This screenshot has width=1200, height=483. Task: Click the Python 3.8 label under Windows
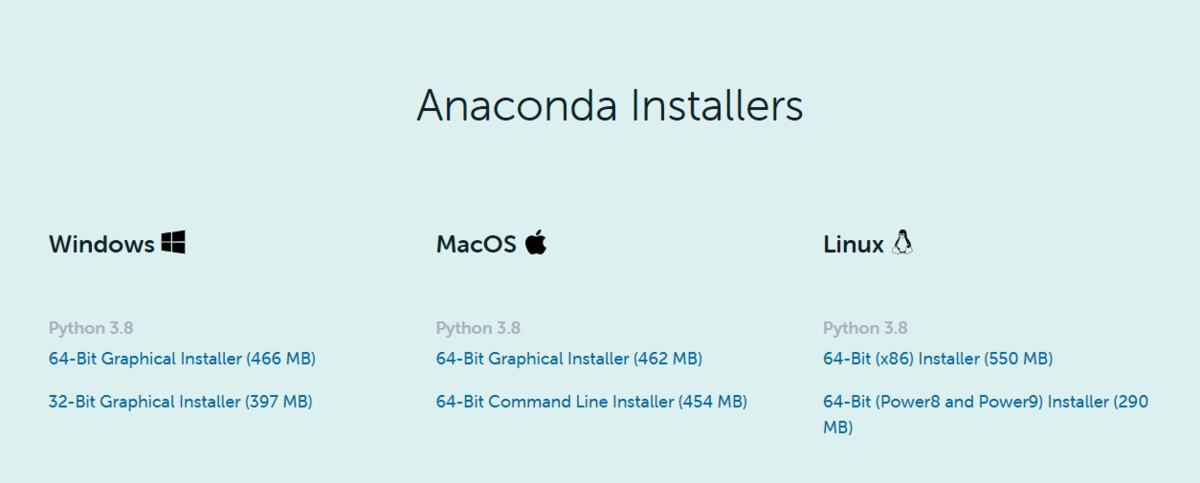(91, 328)
